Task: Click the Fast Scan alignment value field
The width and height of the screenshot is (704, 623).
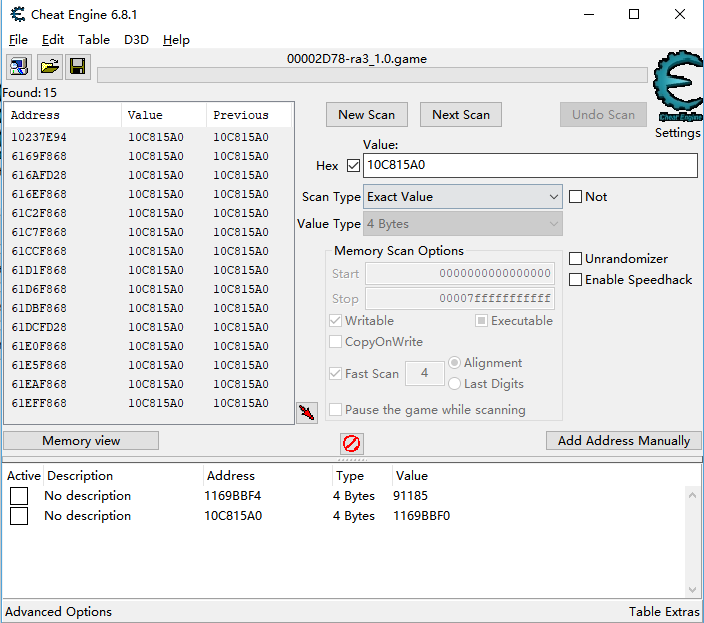Action: click(x=424, y=373)
